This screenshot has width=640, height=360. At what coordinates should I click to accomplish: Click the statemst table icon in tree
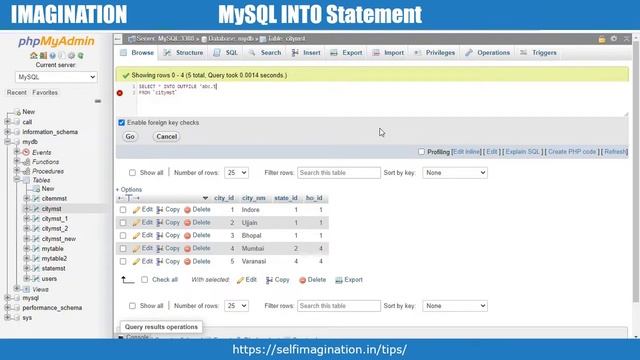36,269
